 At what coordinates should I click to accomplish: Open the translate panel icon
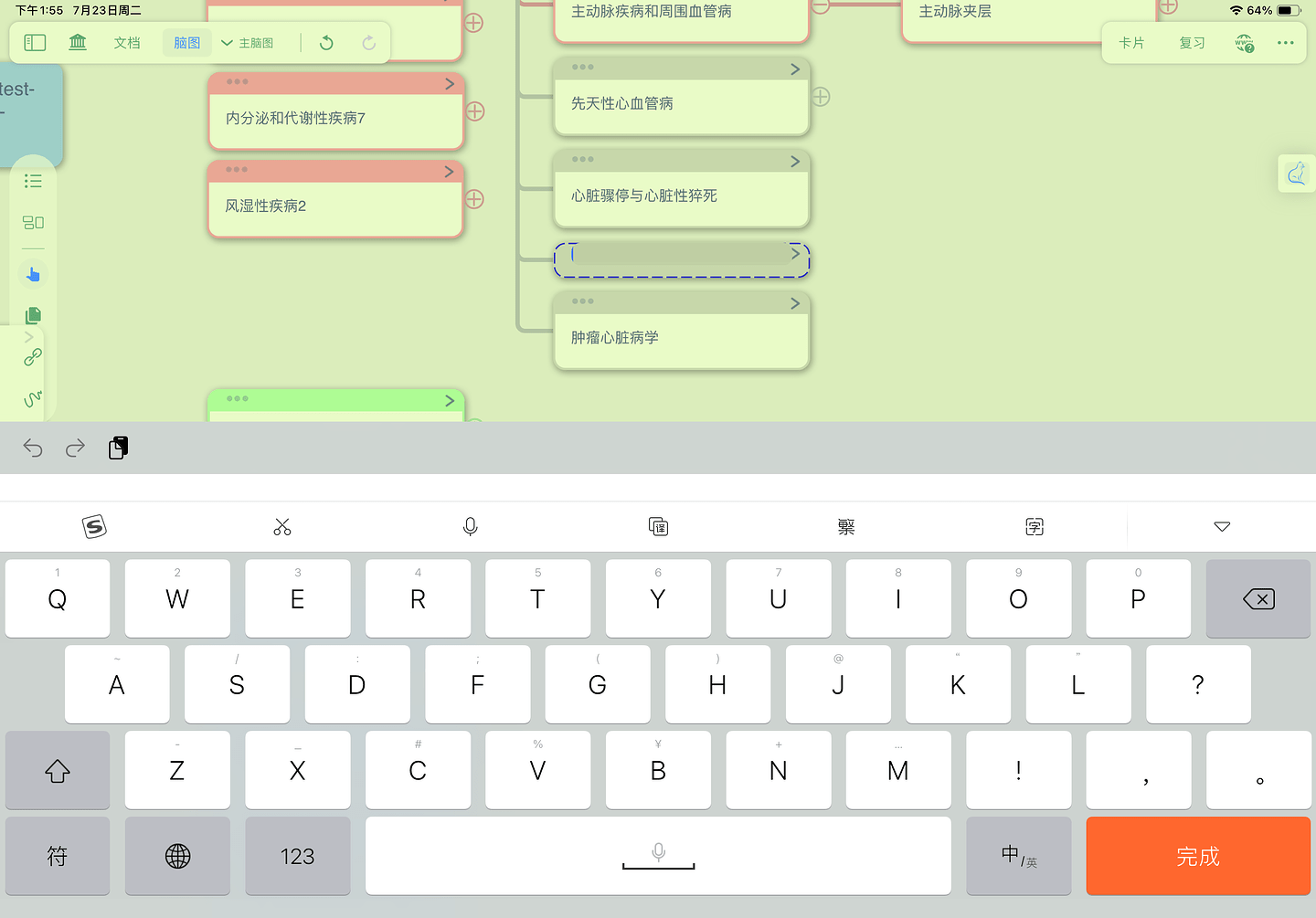[x=658, y=527]
